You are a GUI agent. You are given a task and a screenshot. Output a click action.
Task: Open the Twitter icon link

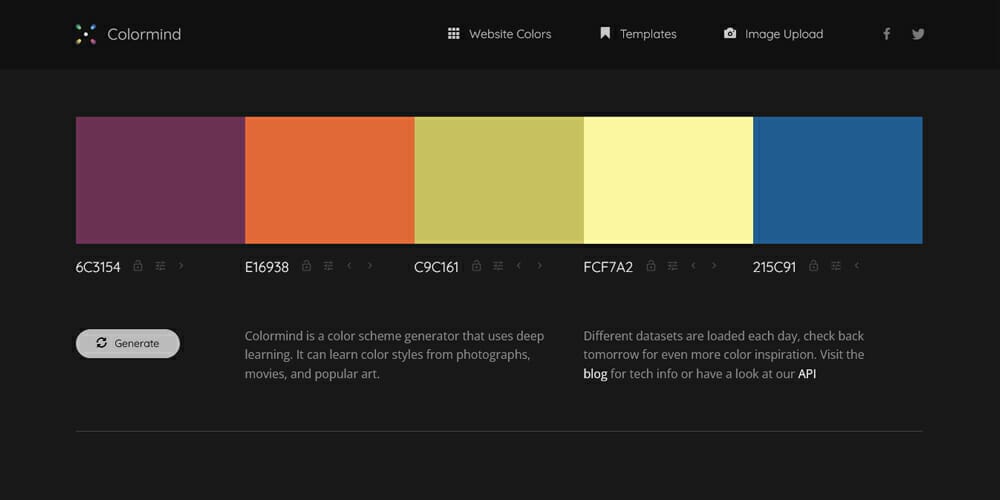coord(918,34)
